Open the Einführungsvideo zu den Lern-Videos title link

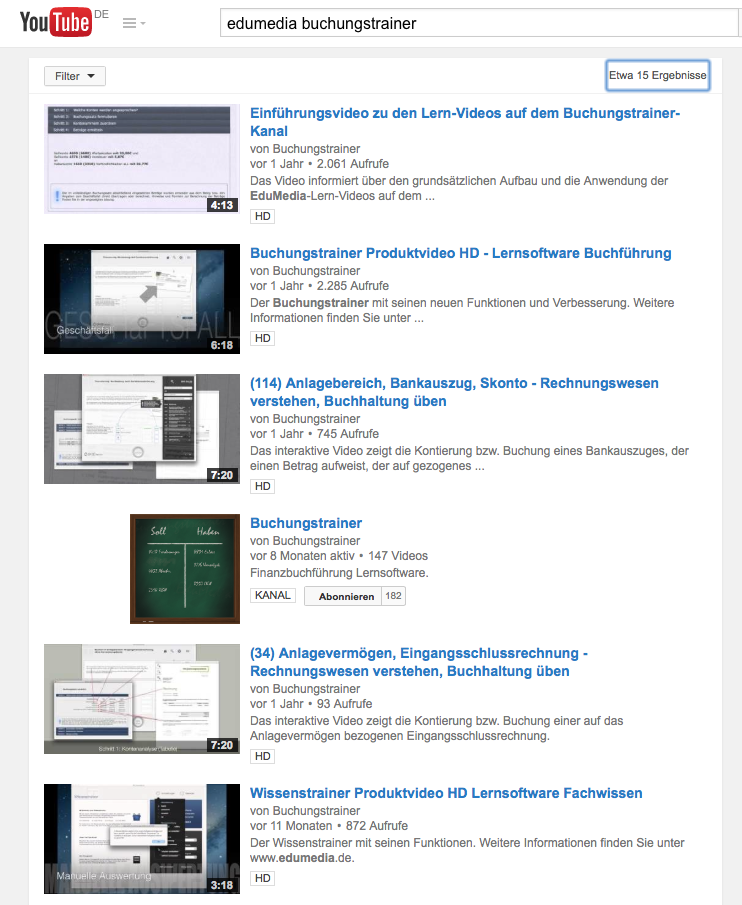465,122
